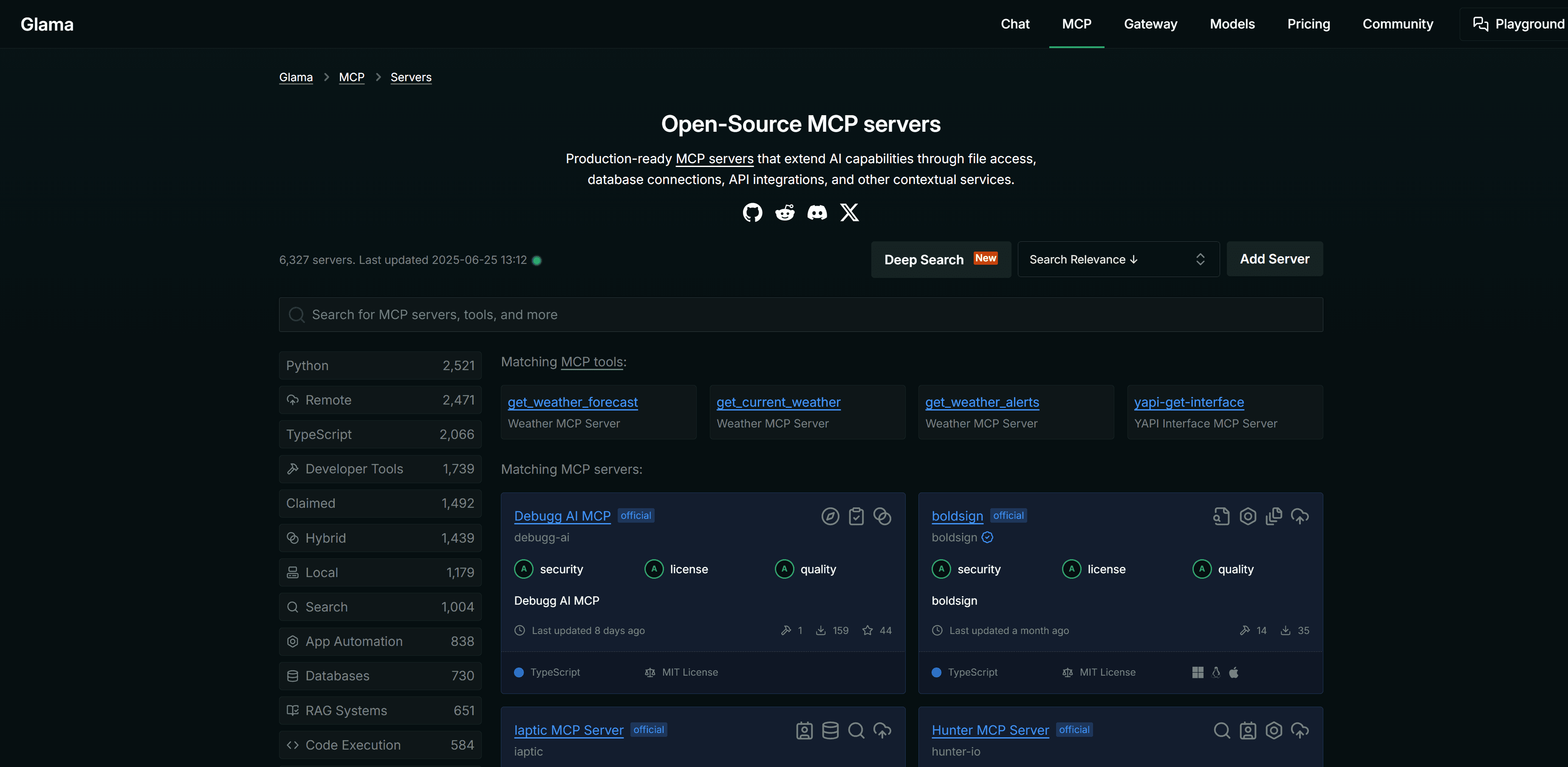
Task: Click the Deep Search button
Action: click(941, 259)
